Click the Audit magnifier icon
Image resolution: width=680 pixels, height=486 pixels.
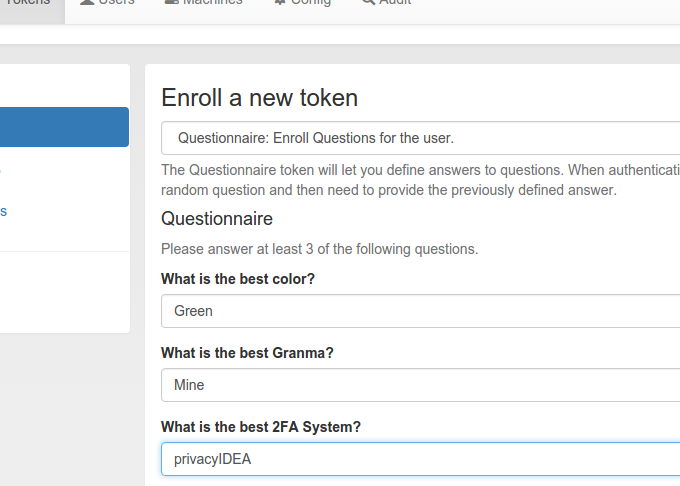[369, 2]
